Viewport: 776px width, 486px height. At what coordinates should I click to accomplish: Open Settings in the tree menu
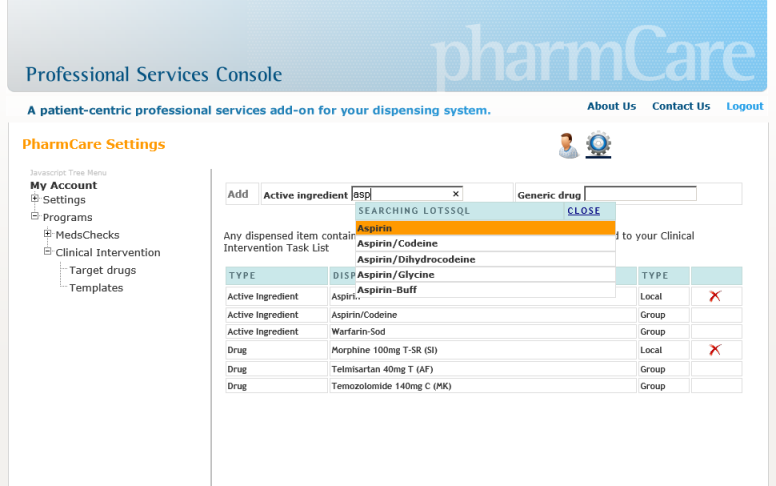[x=64, y=200]
